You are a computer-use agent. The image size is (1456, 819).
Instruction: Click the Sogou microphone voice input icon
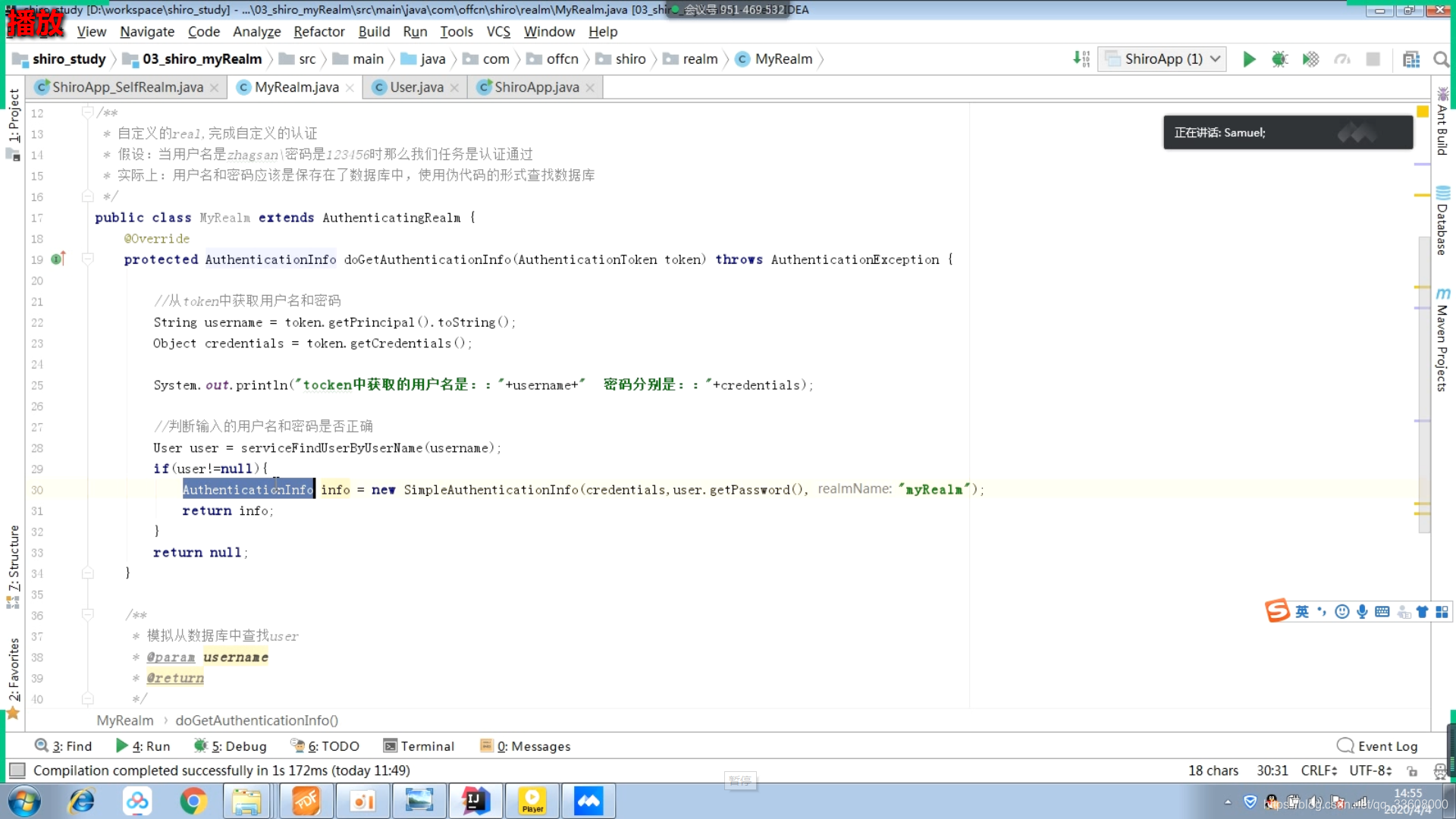coord(1363,612)
